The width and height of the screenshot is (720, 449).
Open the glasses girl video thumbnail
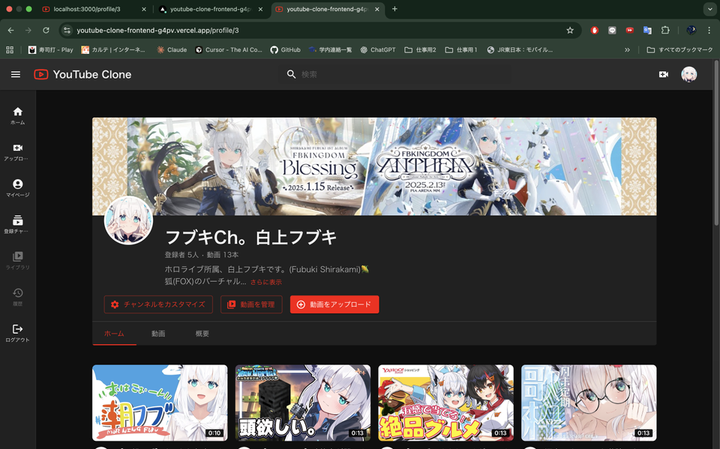(x=589, y=403)
